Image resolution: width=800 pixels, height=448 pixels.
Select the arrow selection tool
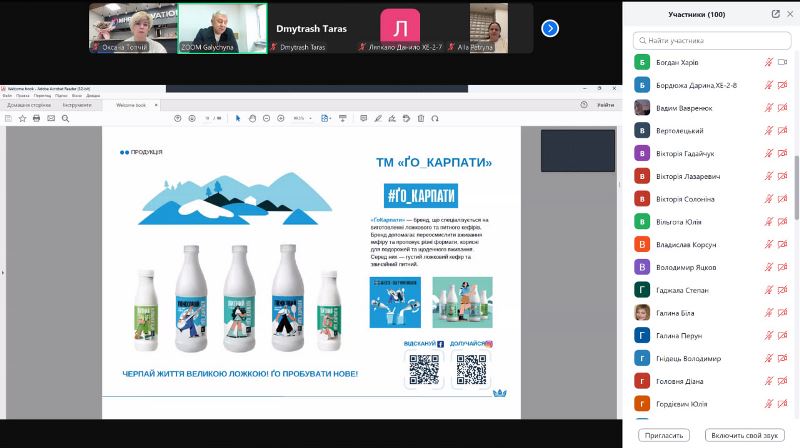(x=238, y=118)
